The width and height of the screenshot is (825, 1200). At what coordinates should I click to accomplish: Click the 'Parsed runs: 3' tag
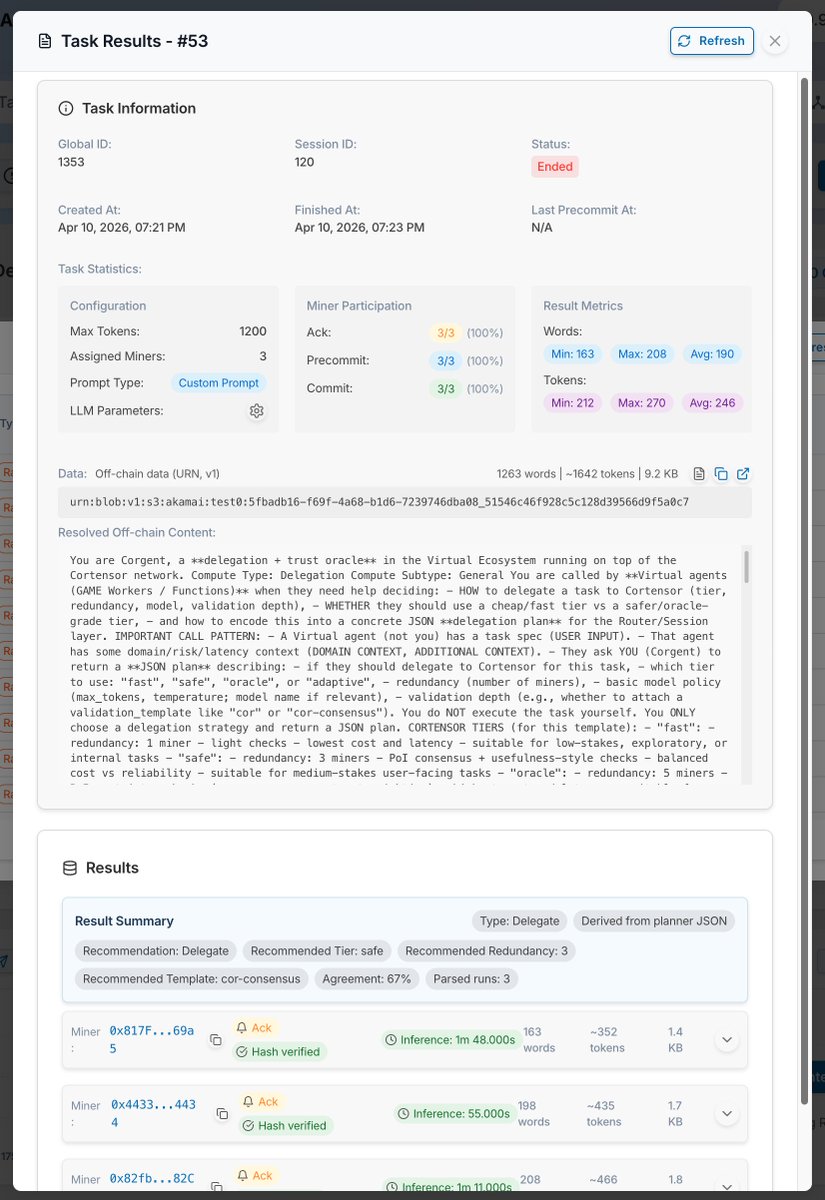[x=472, y=979]
